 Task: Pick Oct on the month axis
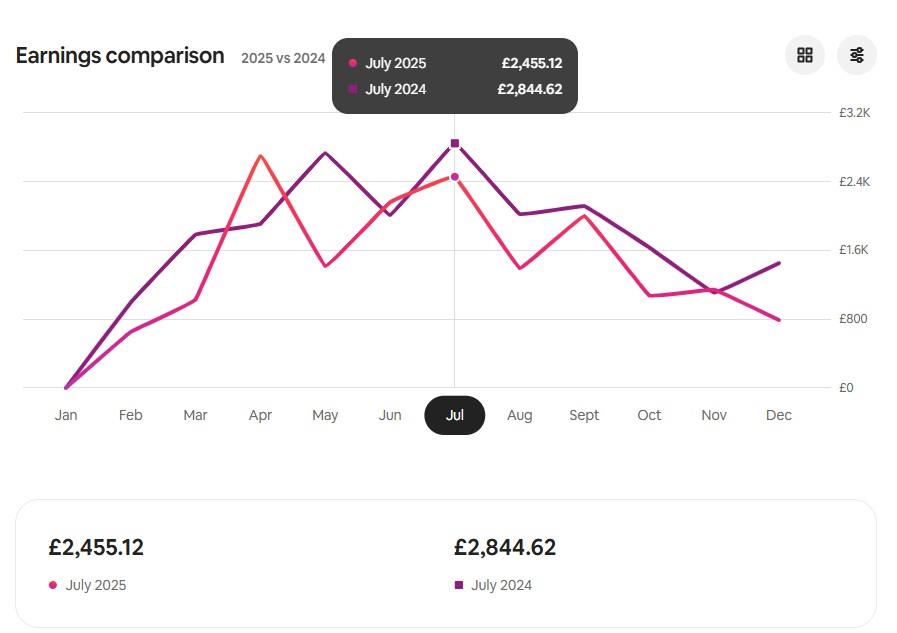(x=649, y=415)
